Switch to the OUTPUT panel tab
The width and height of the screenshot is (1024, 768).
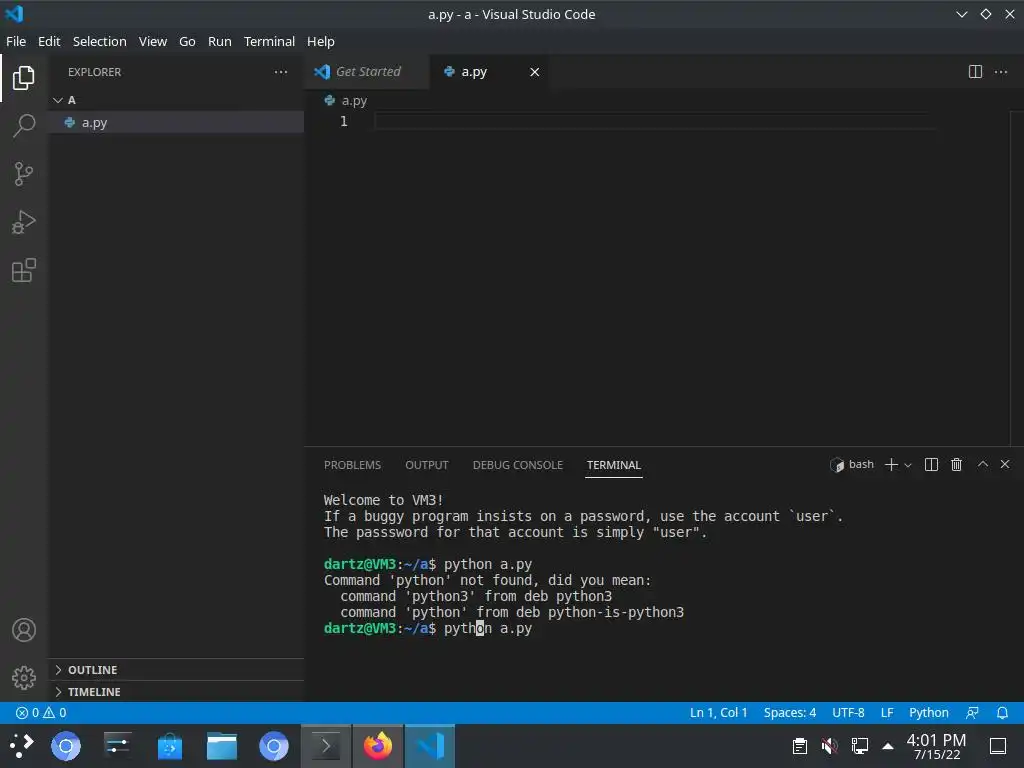click(x=426, y=465)
